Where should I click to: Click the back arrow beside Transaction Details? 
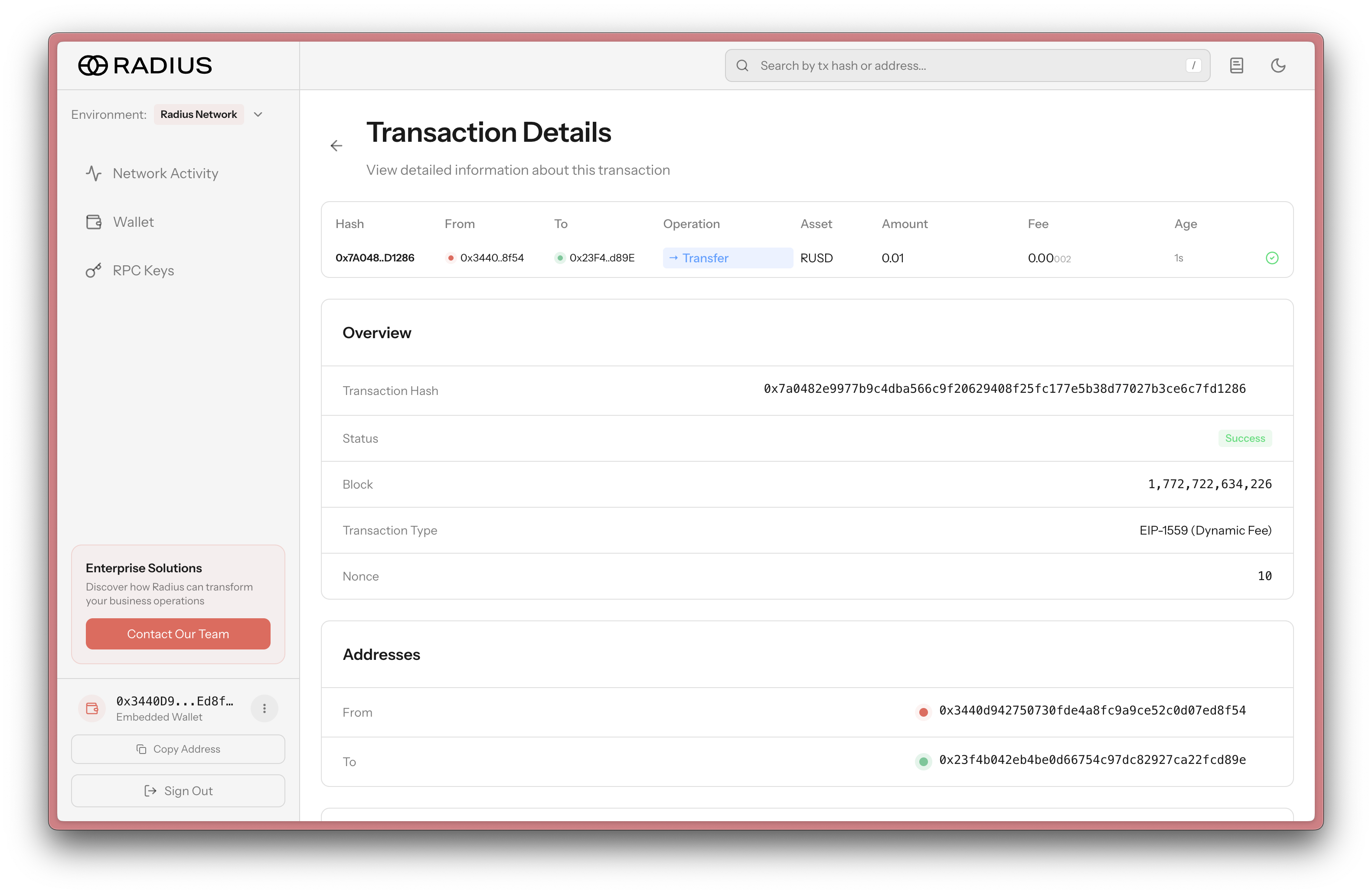pos(336,146)
